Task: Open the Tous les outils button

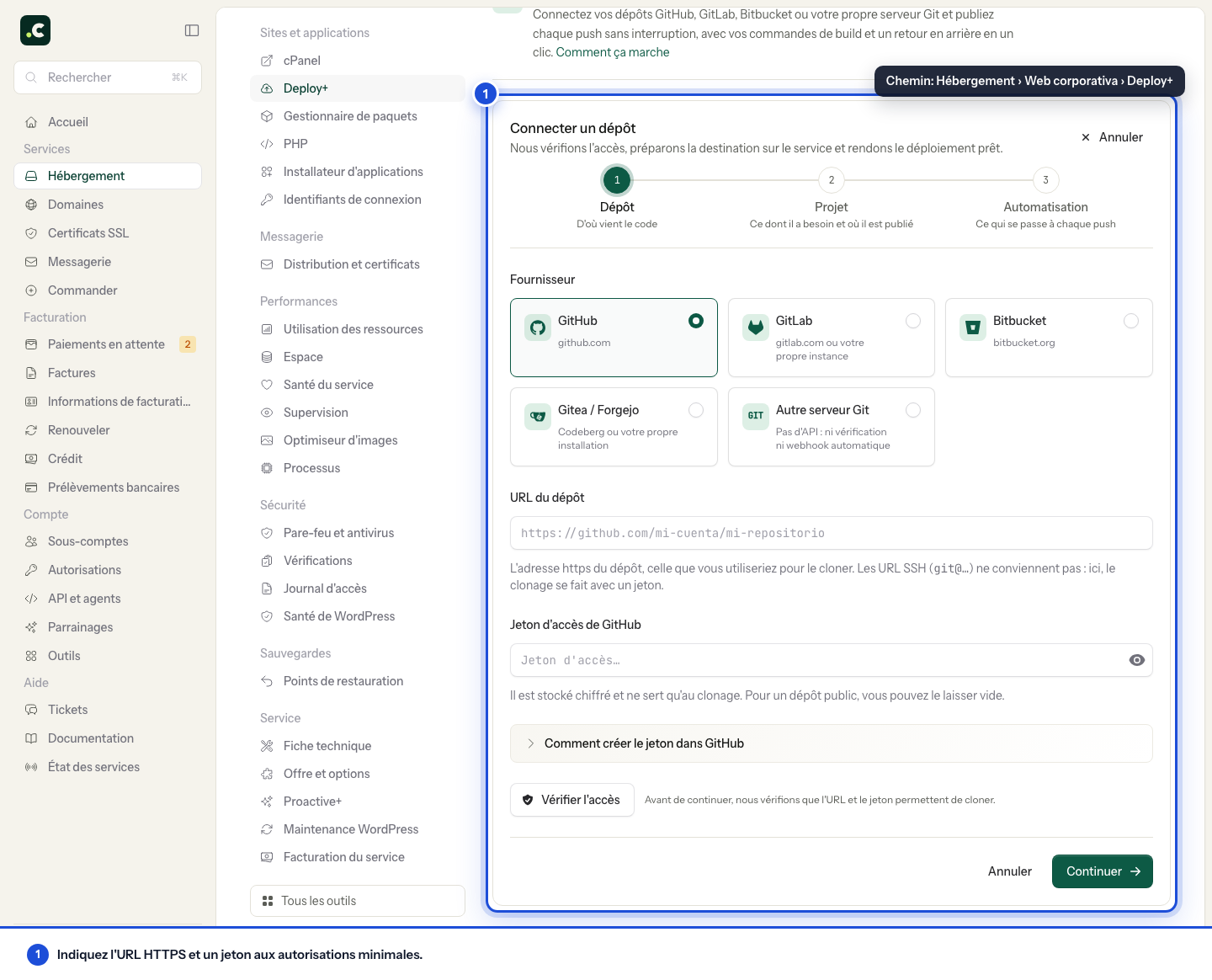Action: click(x=358, y=901)
